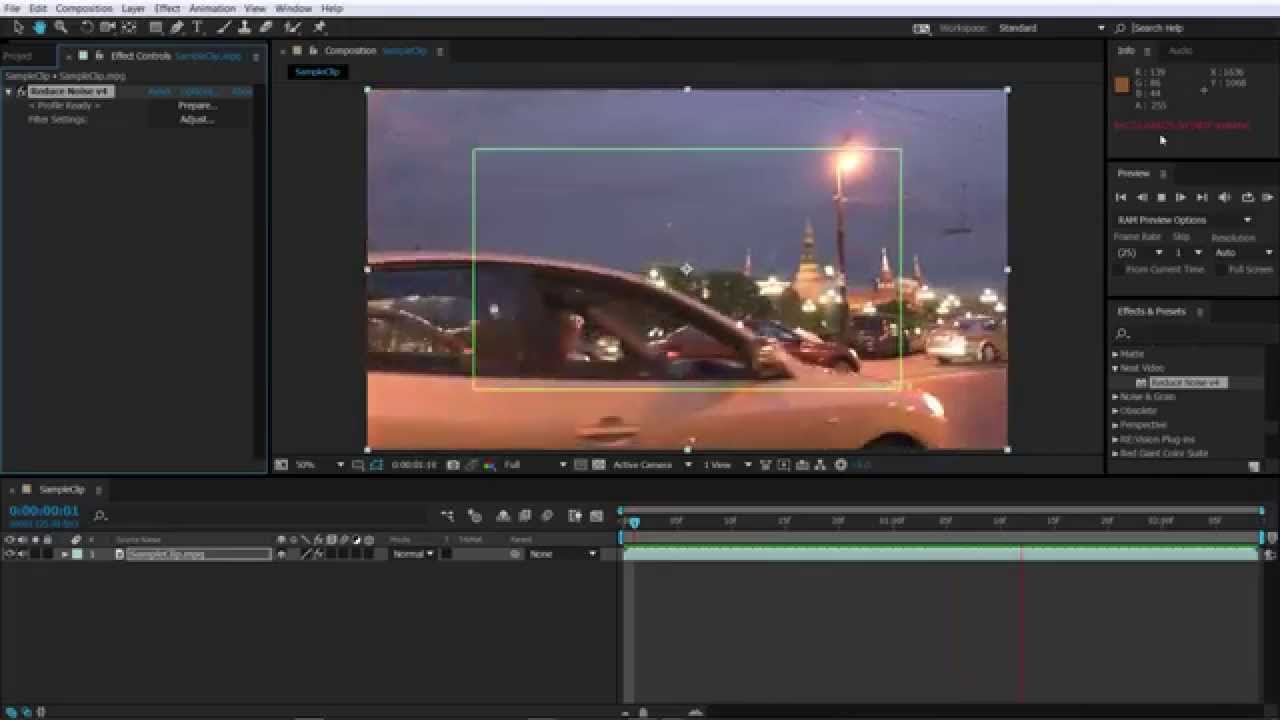Open the Effect menu
This screenshot has height=720, width=1280.
coord(167,8)
